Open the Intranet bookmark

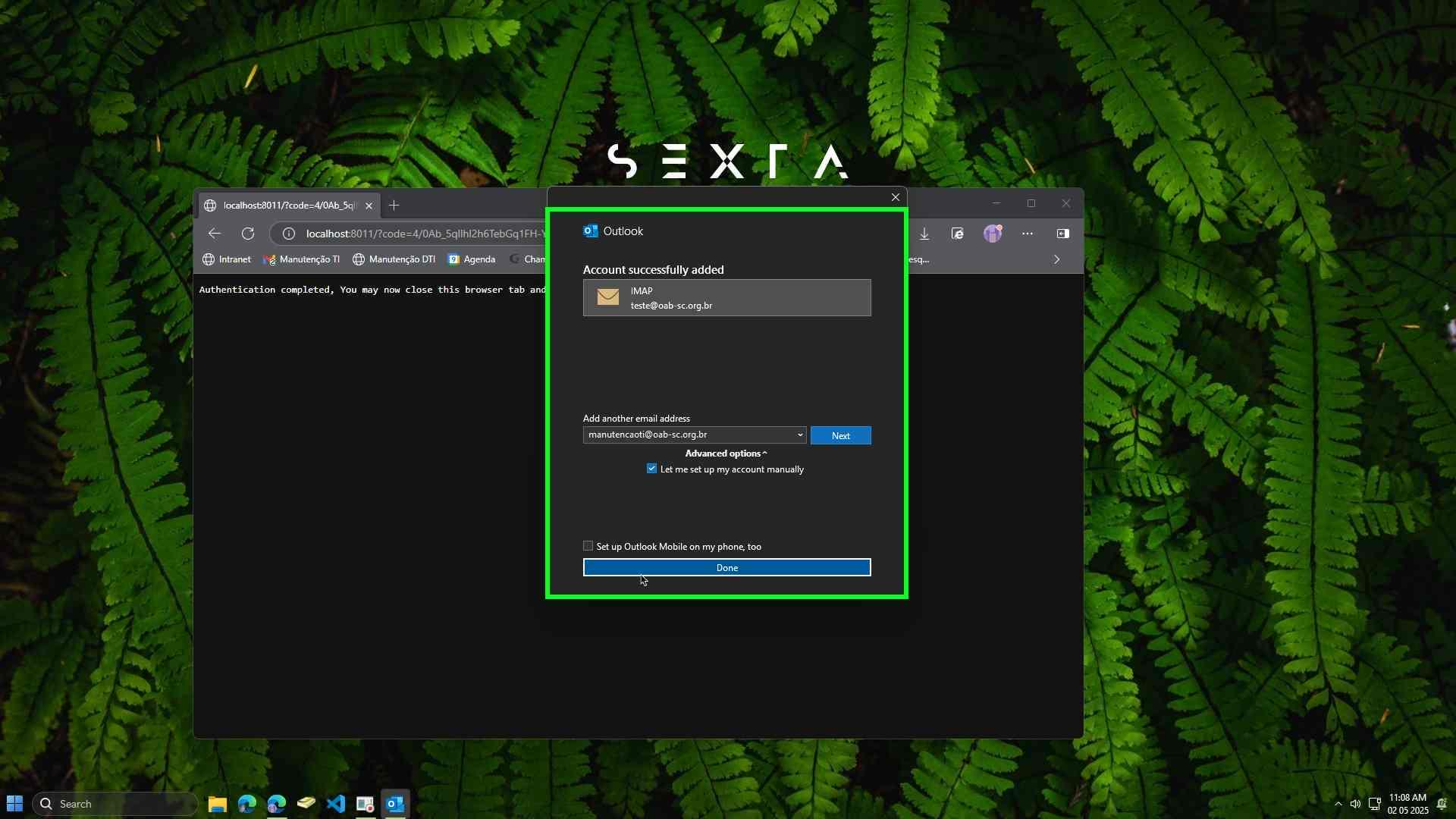click(x=226, y=259)
